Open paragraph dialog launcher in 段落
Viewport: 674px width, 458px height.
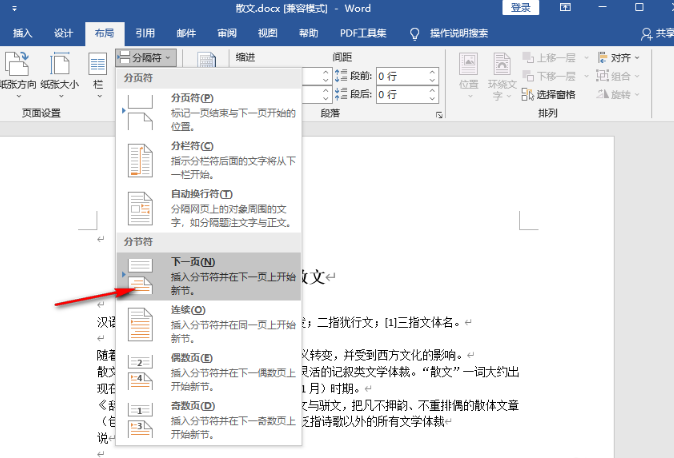click(x=439, y=114)
